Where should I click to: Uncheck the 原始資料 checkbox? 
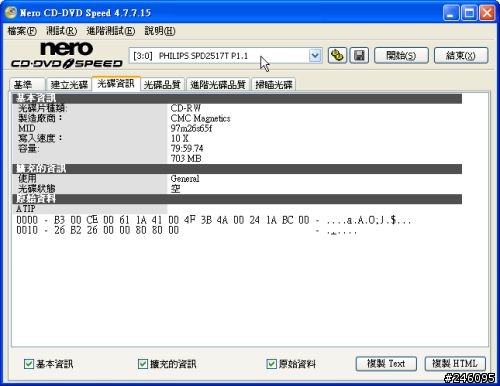point(271,364)
